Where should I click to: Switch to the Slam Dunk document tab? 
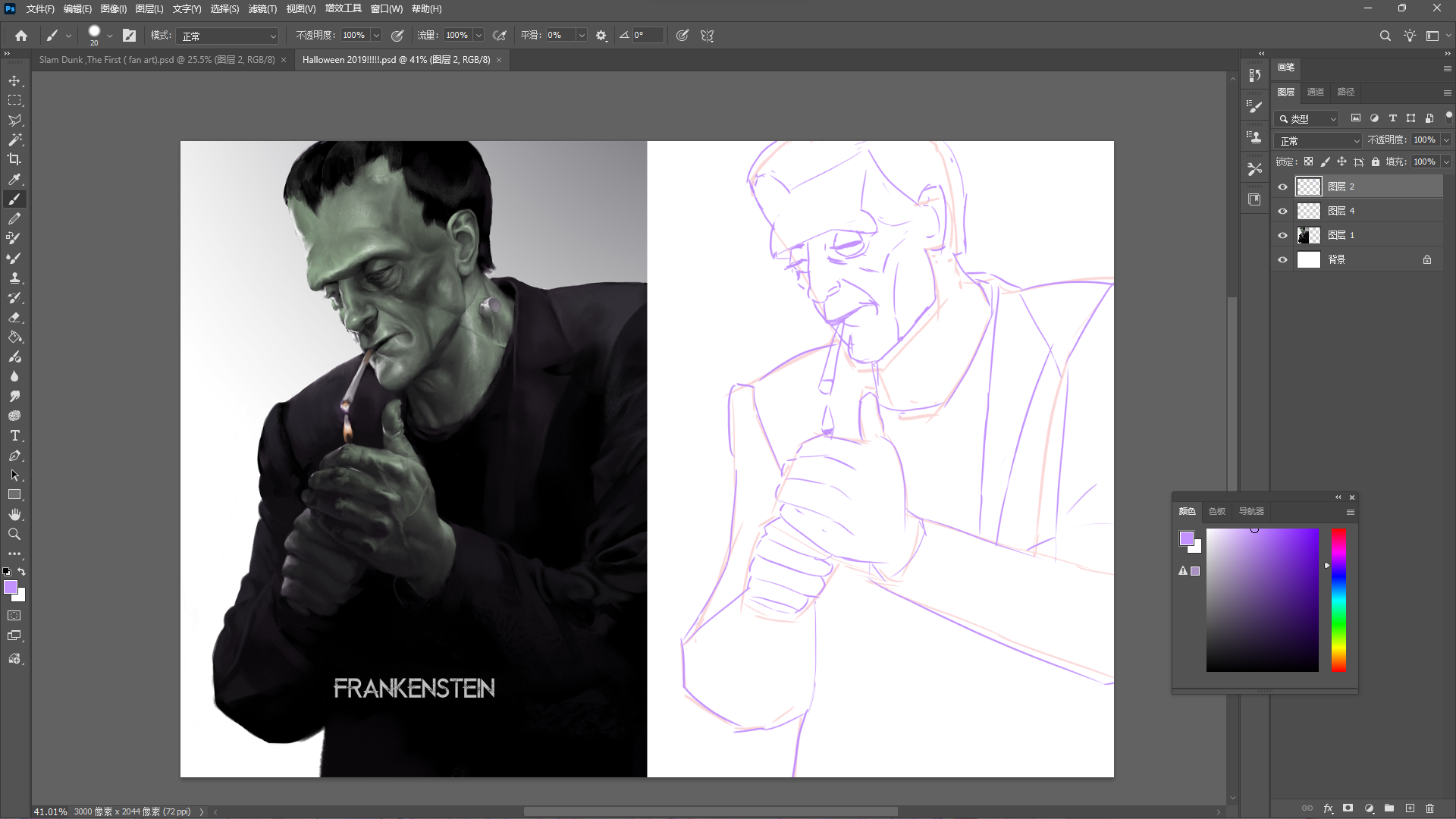[157, 60]
